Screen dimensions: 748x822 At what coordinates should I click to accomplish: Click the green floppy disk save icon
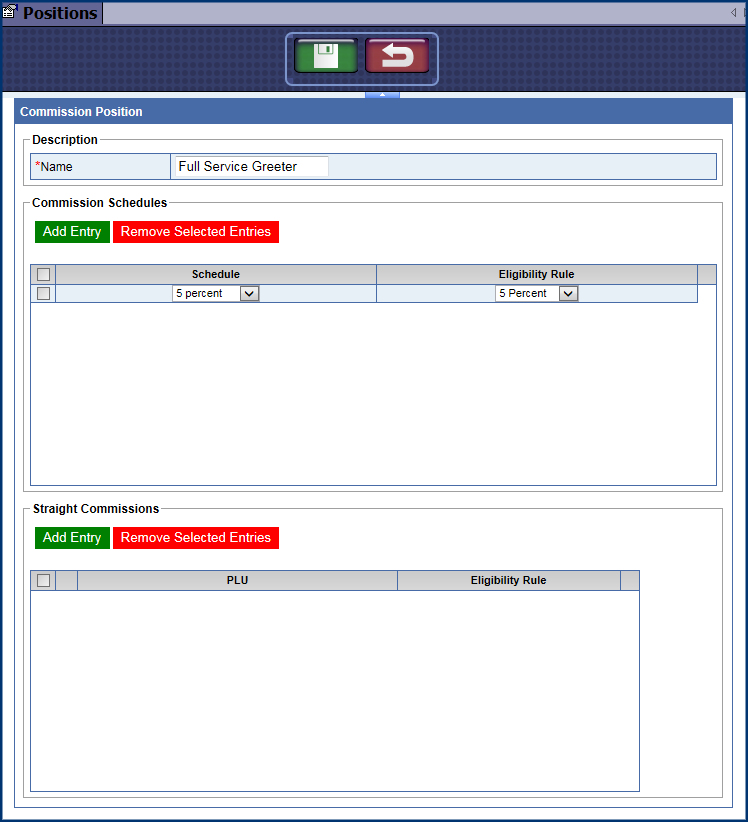coord(326,57)
